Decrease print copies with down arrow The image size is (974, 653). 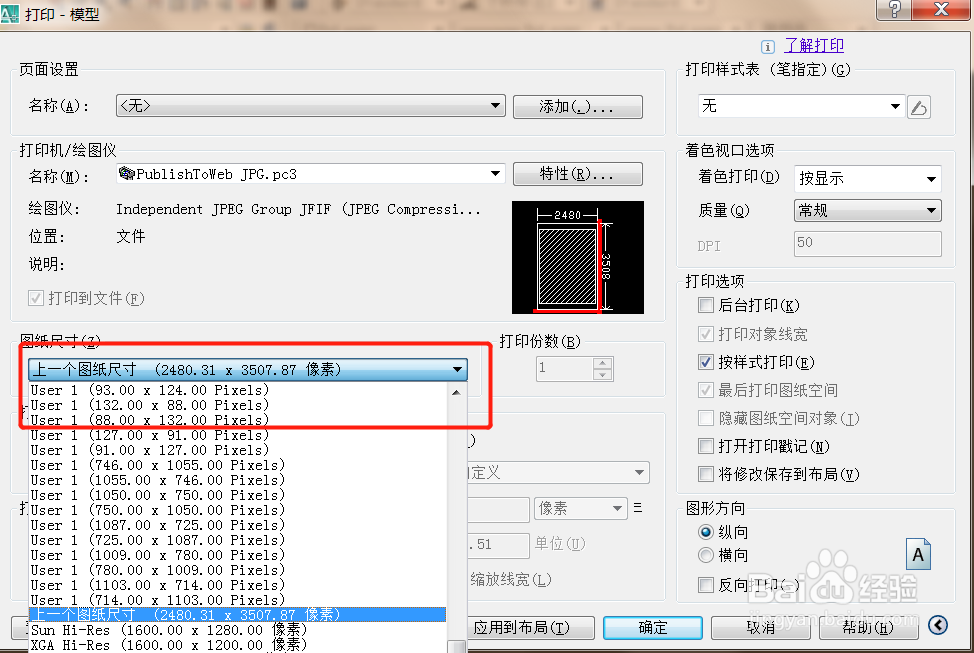pos(603,375)
